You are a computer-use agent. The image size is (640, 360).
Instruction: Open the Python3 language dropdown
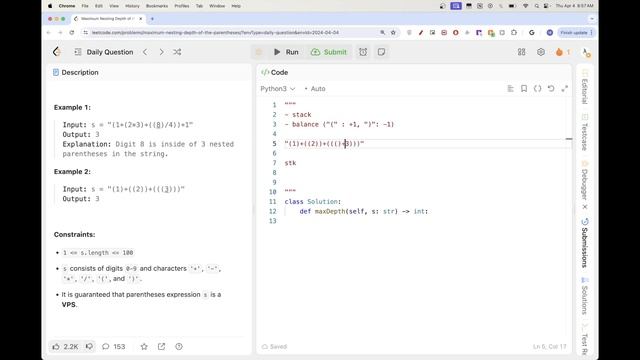pyautogui.click(x=278, y=89)
